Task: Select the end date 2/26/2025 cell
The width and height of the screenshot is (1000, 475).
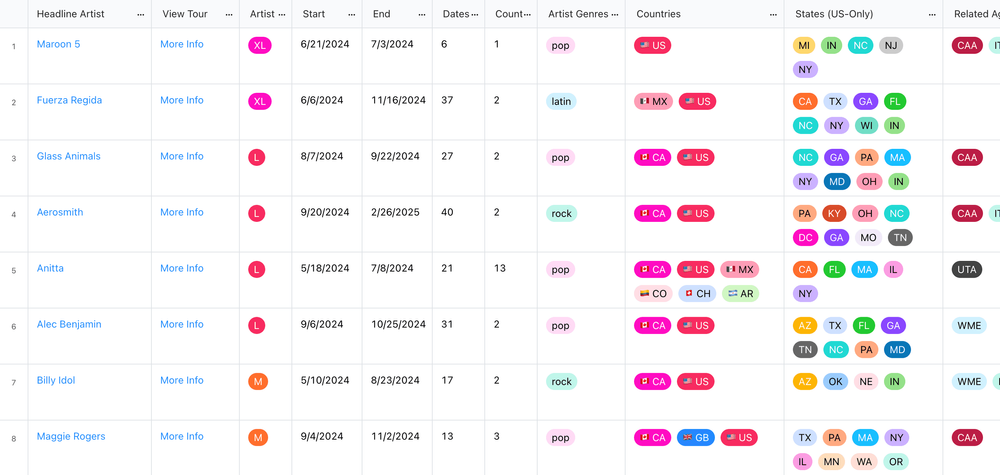Action: pyautogui.click(x=397, y=224)
